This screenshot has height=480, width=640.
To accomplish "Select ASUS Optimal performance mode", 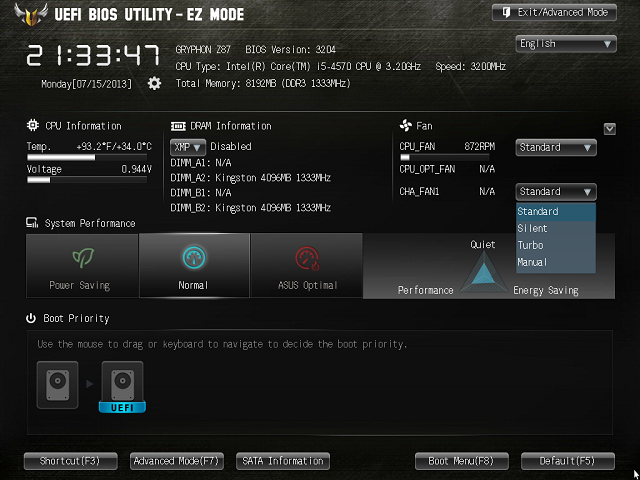I will pos(307,265).
